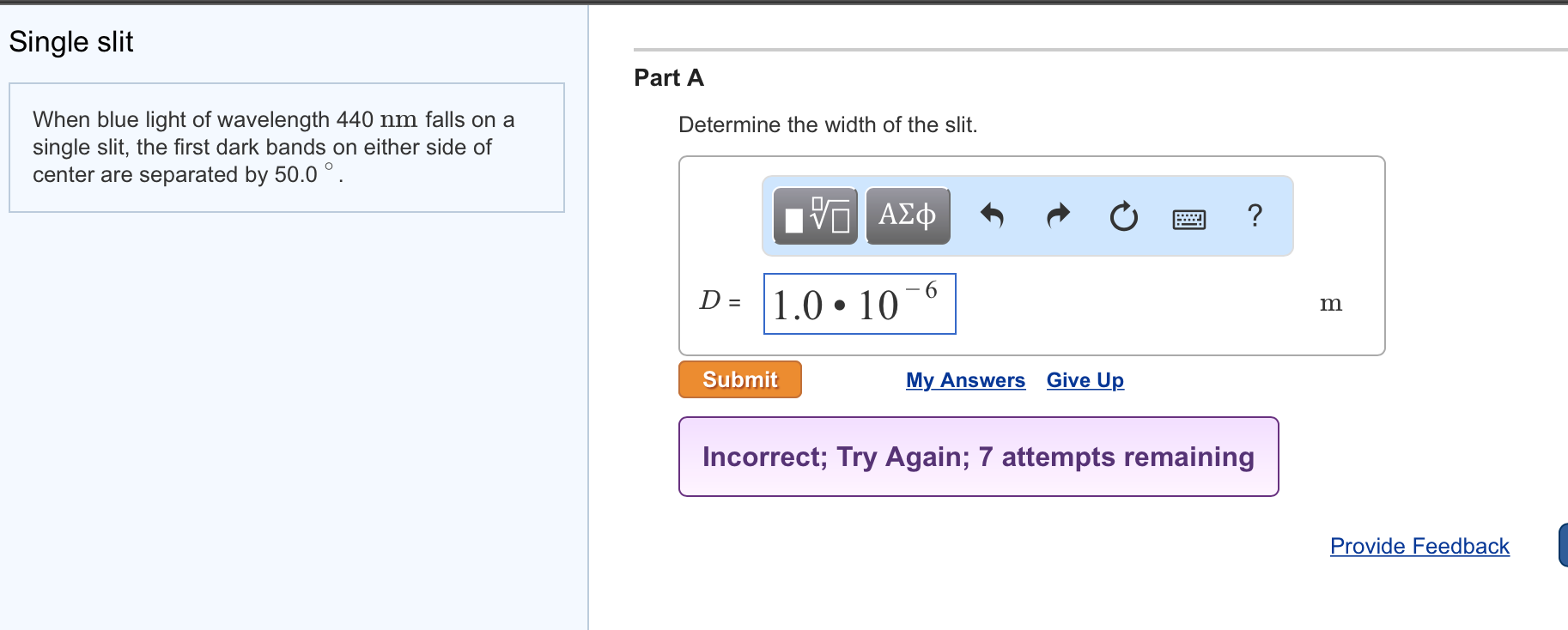Open Provide Feedback
Viewport: 1568px width, 630px height.
[1419, 546]
